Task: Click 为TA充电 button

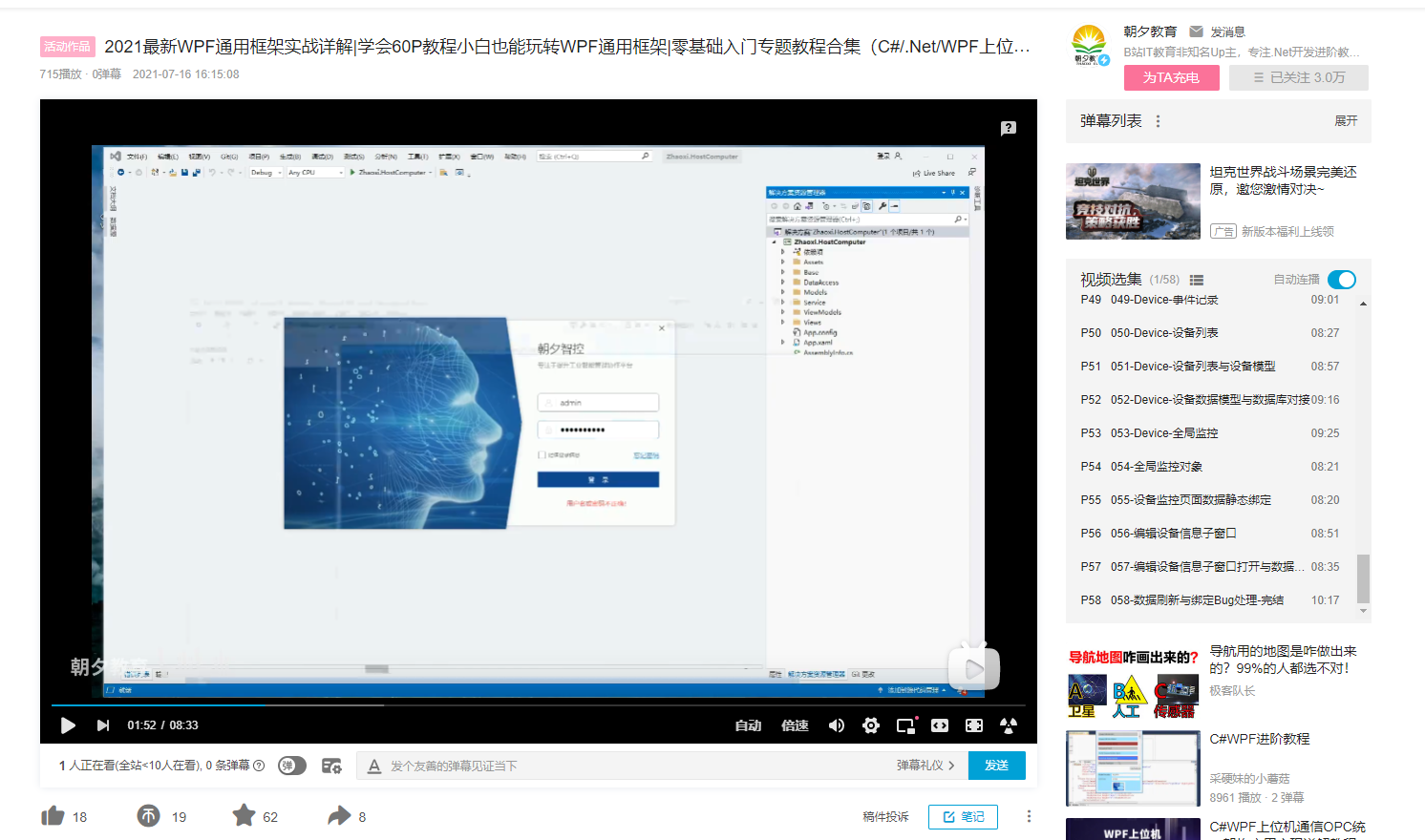Action: 1172,77
